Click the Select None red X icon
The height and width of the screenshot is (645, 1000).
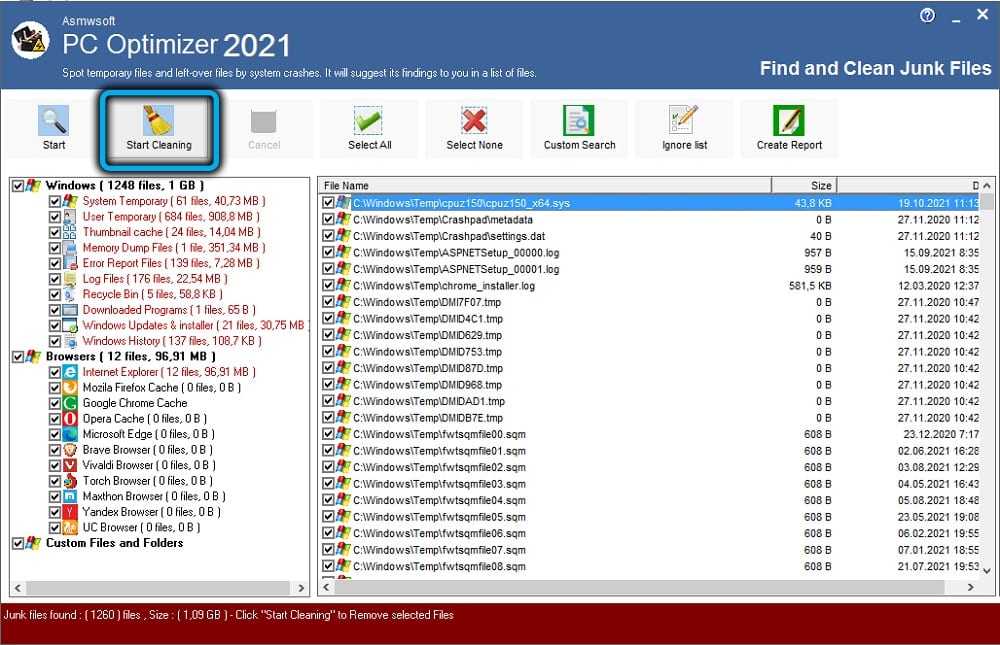(474, 122)
